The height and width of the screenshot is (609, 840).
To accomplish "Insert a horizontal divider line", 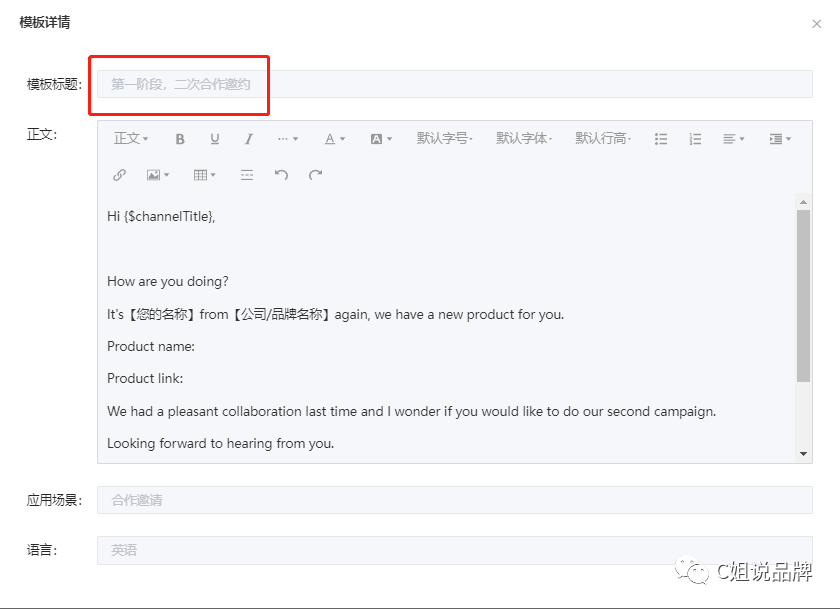I will [247, 175].
